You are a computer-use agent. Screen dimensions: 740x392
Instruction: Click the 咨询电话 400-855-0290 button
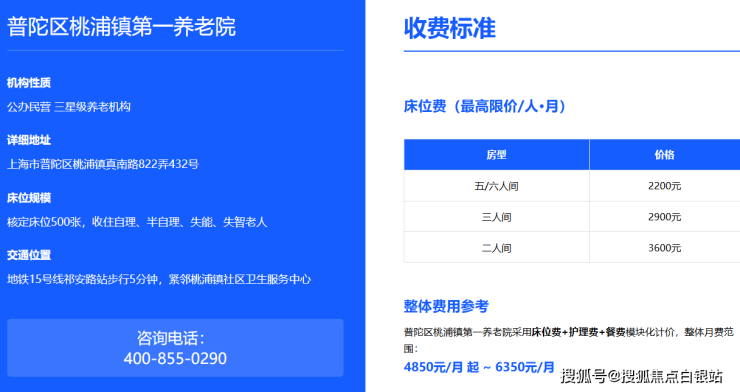point(175,348)
